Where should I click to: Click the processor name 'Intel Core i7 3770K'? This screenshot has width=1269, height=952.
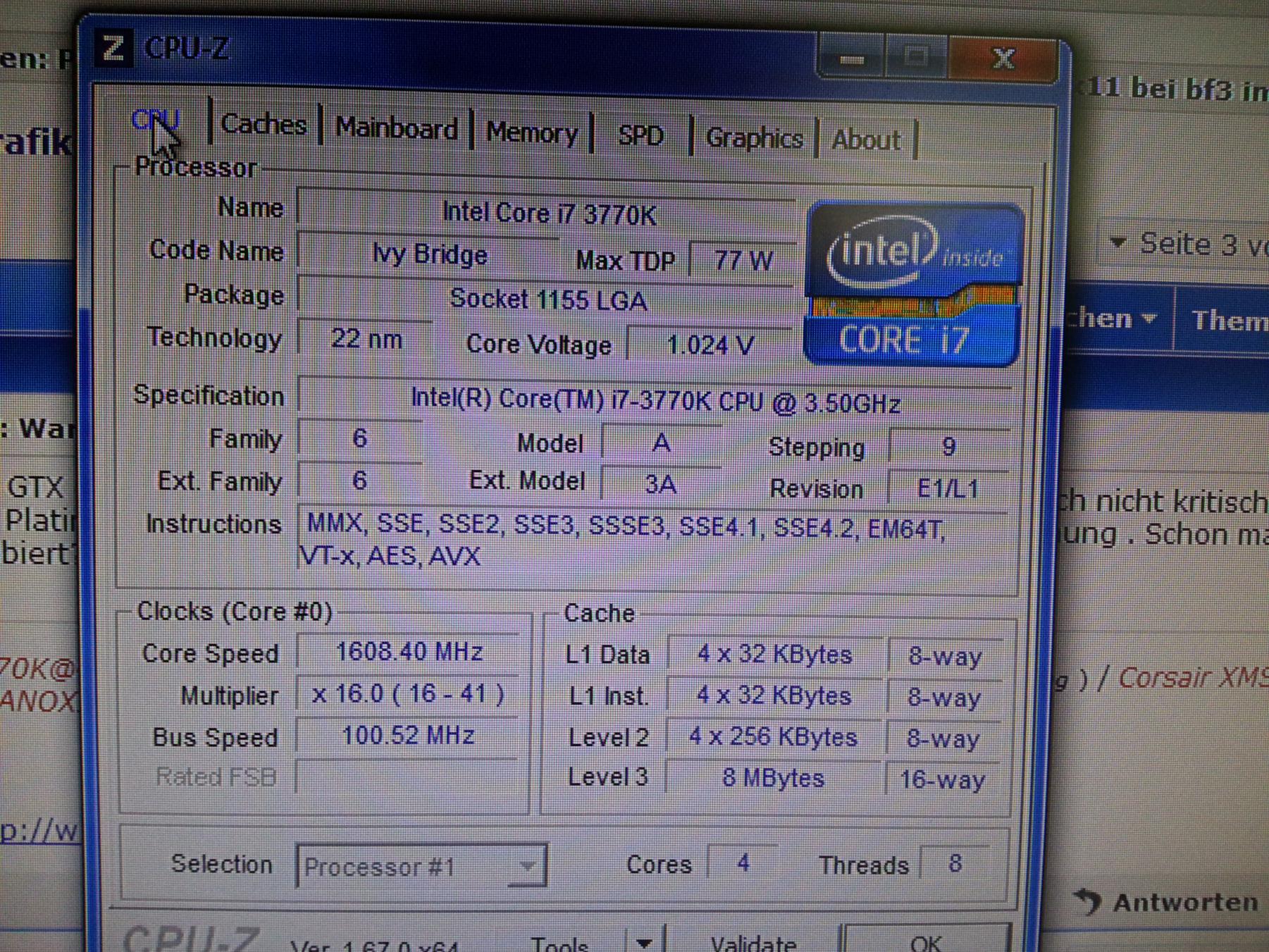tap(548, 214)
